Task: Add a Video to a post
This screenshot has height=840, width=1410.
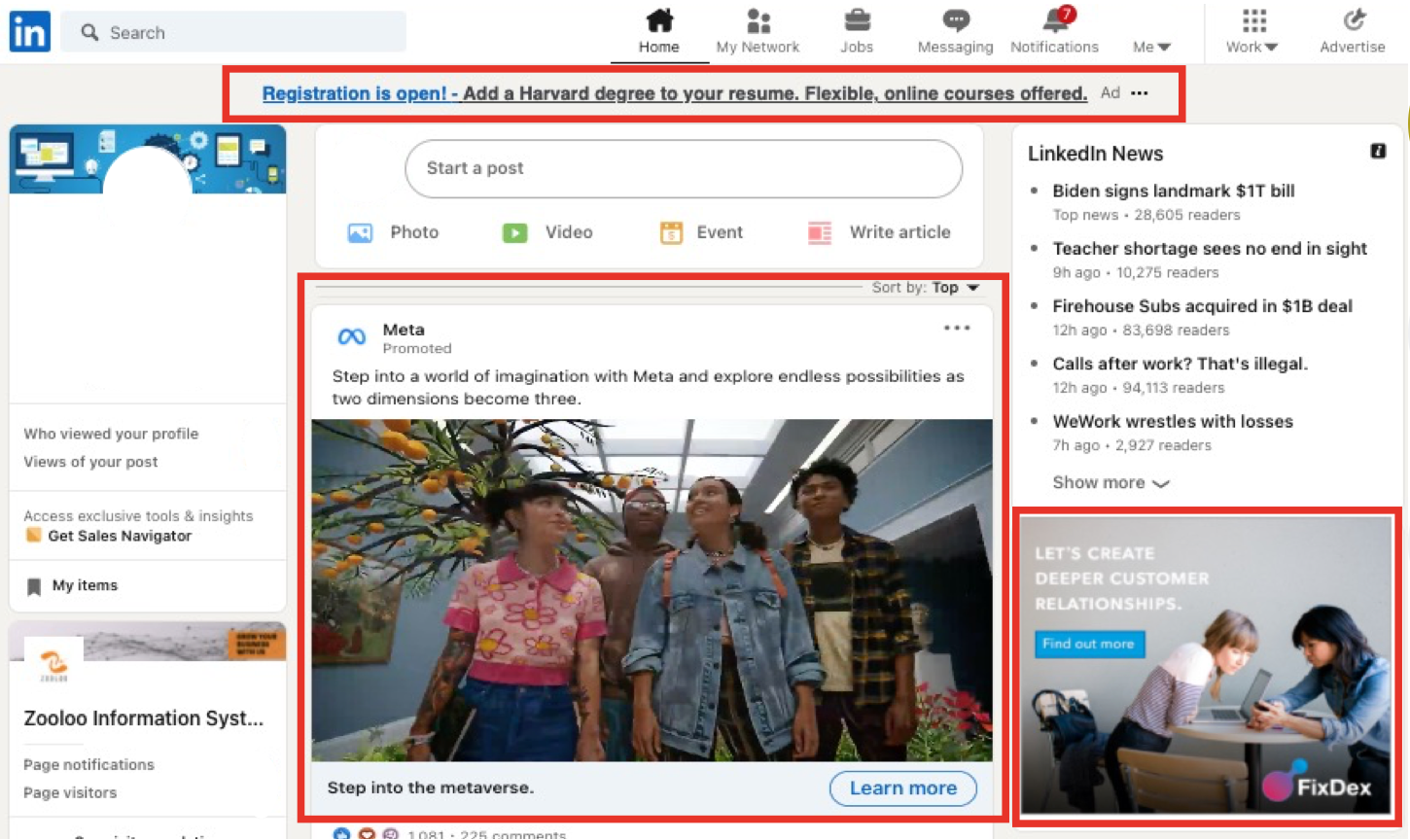Action: [547, 232]
